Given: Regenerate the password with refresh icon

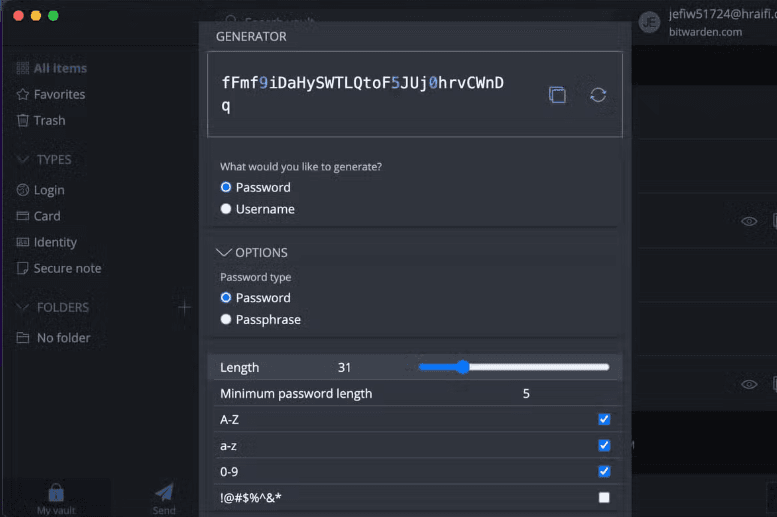Looking at the screenshot, I should (598, 95).
